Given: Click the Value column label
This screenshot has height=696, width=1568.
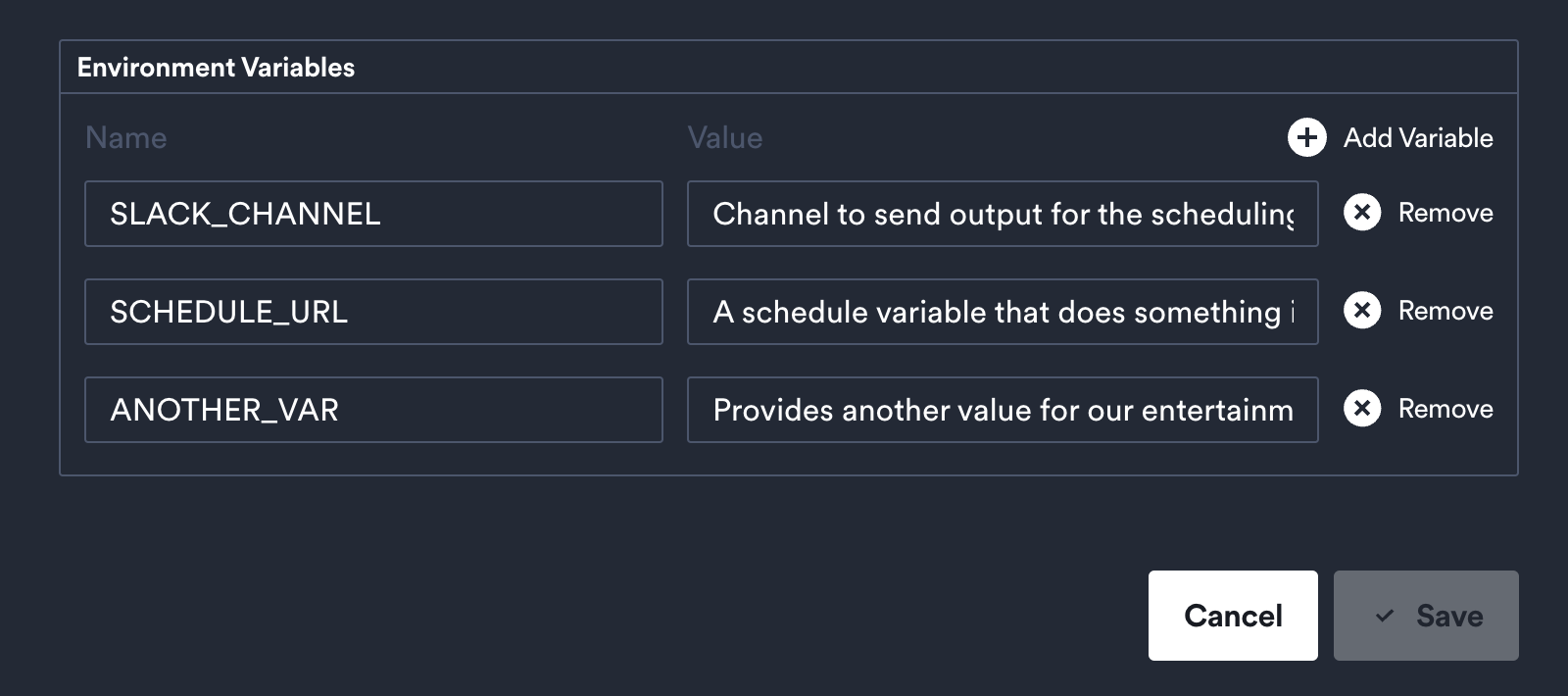Looking at the screenshot, I should 725,138.
